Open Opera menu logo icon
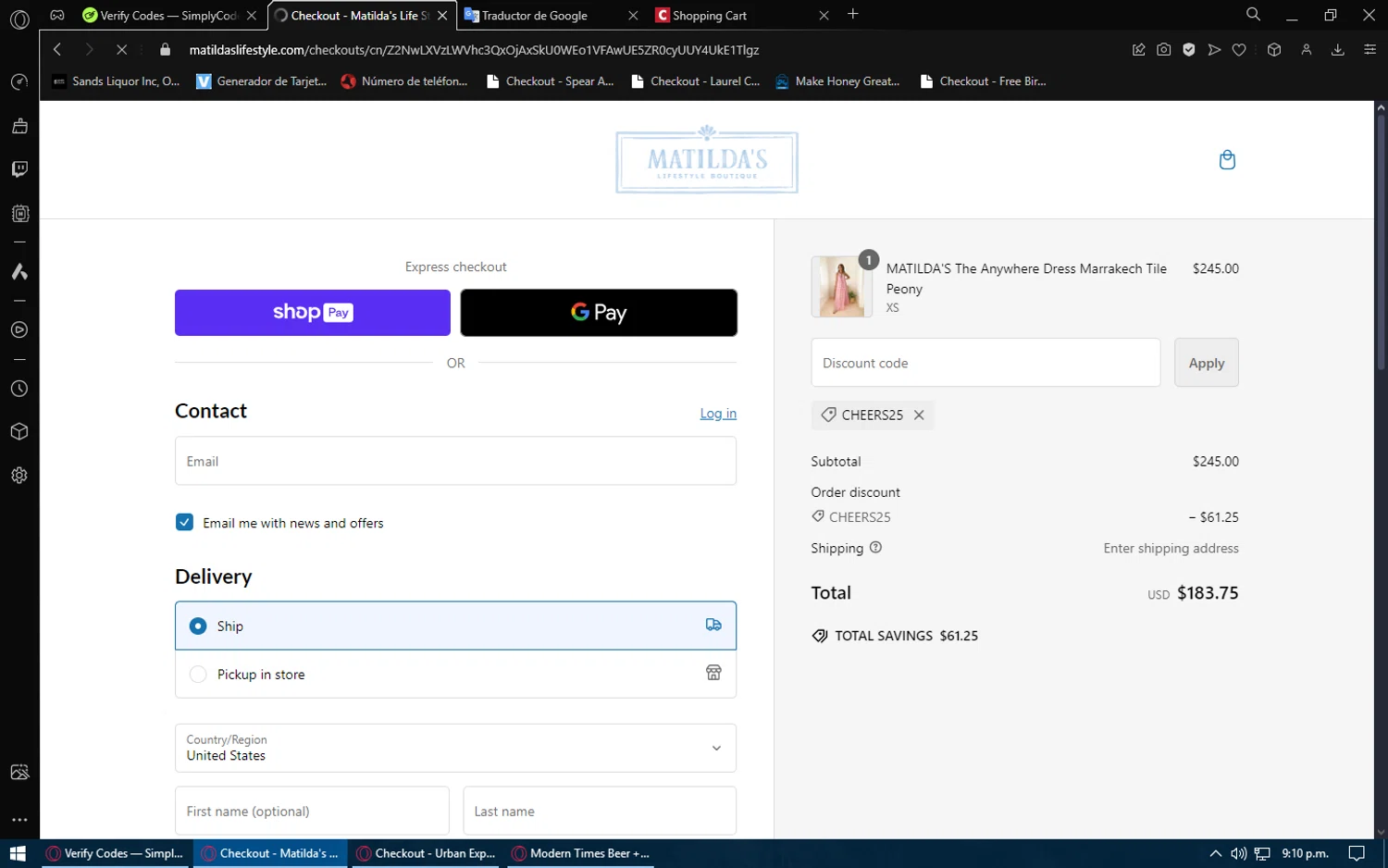The width and height of the screenshot is (1388, 868). coord(19,19)
